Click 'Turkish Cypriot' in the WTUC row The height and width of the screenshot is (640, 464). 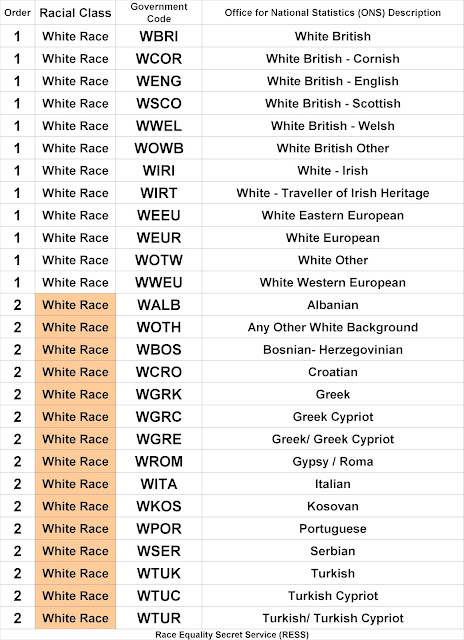tap(333, 596)
